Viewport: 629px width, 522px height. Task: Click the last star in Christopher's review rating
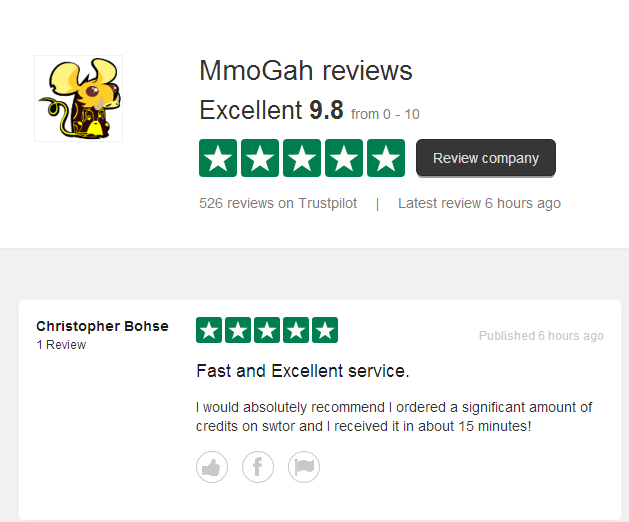(x=325, y=330)
